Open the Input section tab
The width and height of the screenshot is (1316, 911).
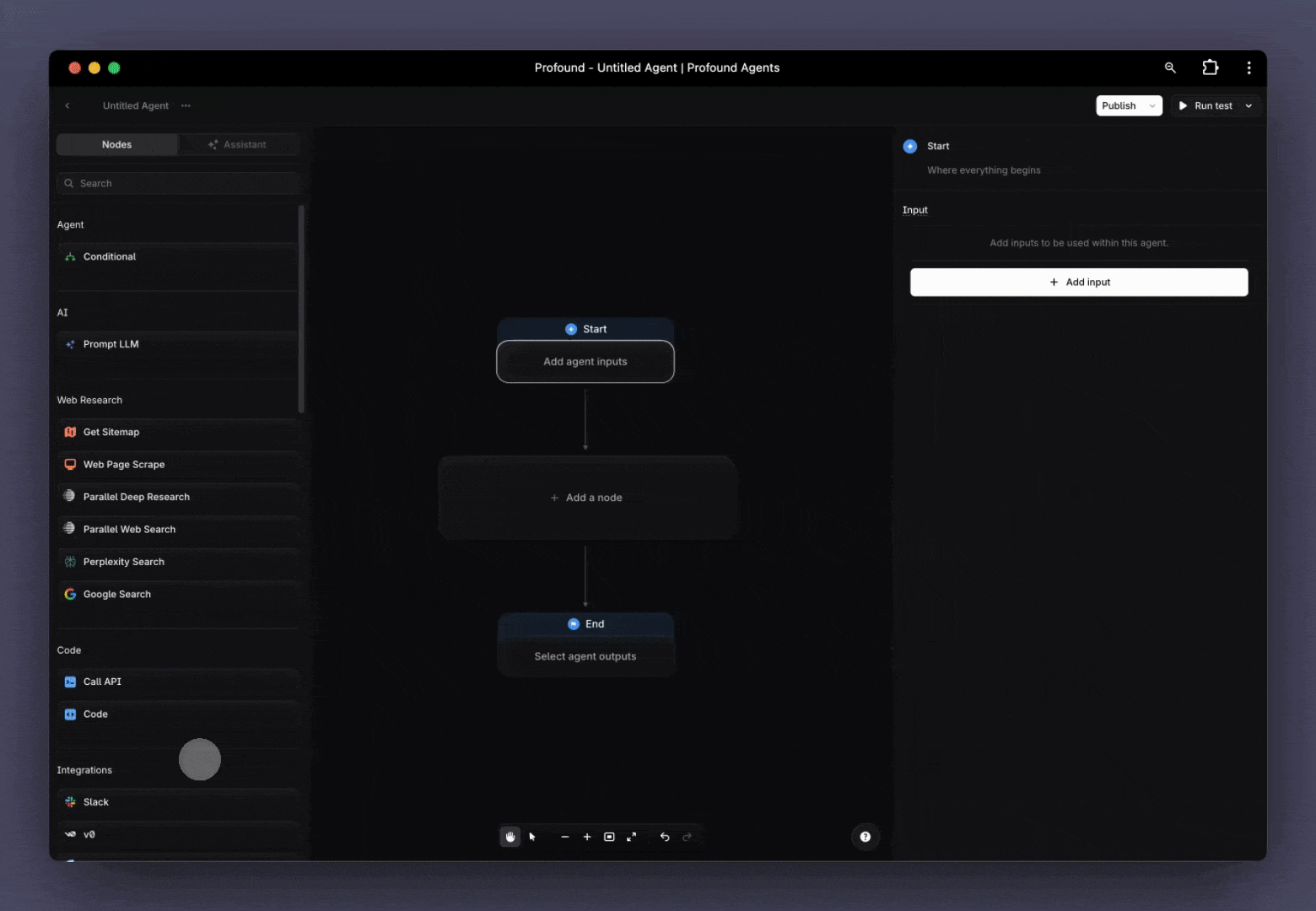pos(914,210)
